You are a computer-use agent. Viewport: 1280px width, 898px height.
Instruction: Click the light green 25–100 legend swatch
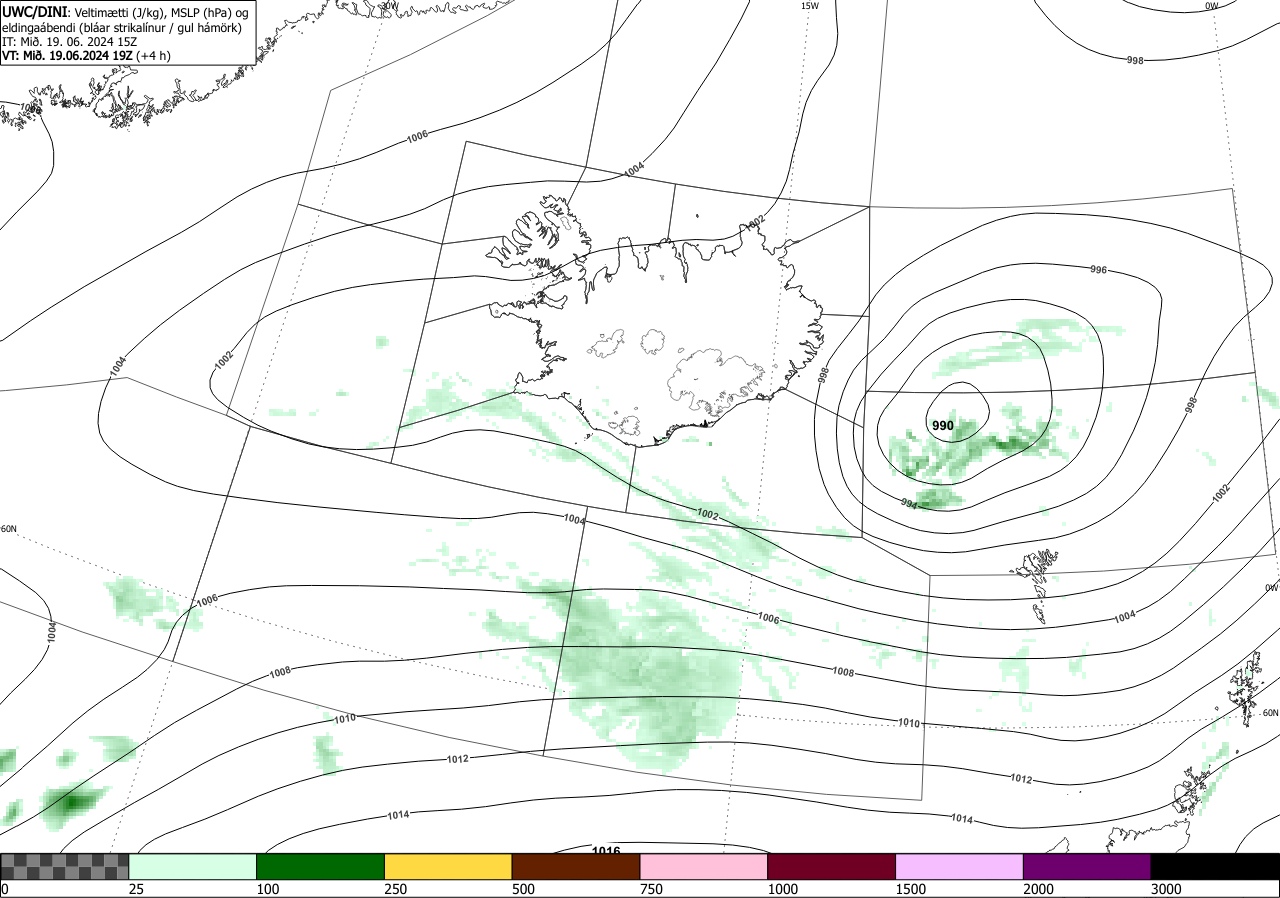pyautogui.click(x=192, y=867)
